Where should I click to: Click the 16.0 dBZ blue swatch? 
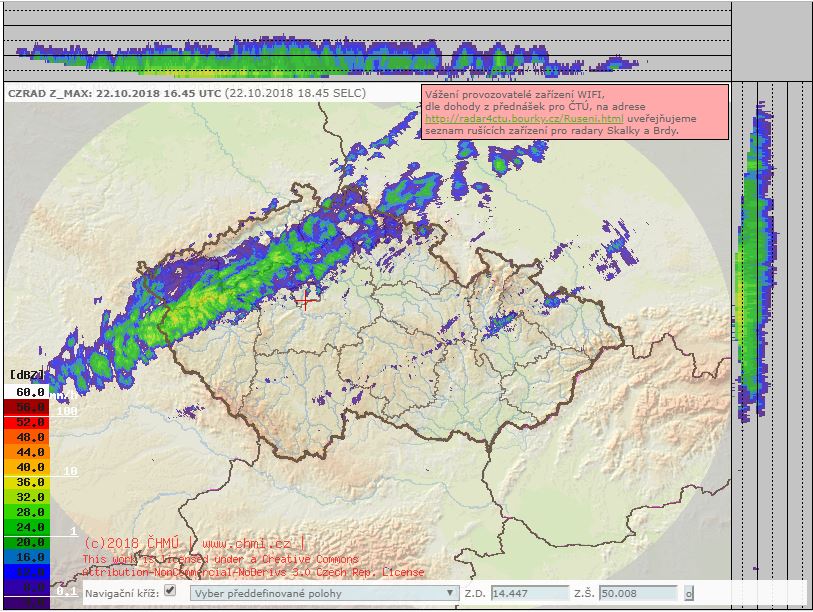point(26,557)
